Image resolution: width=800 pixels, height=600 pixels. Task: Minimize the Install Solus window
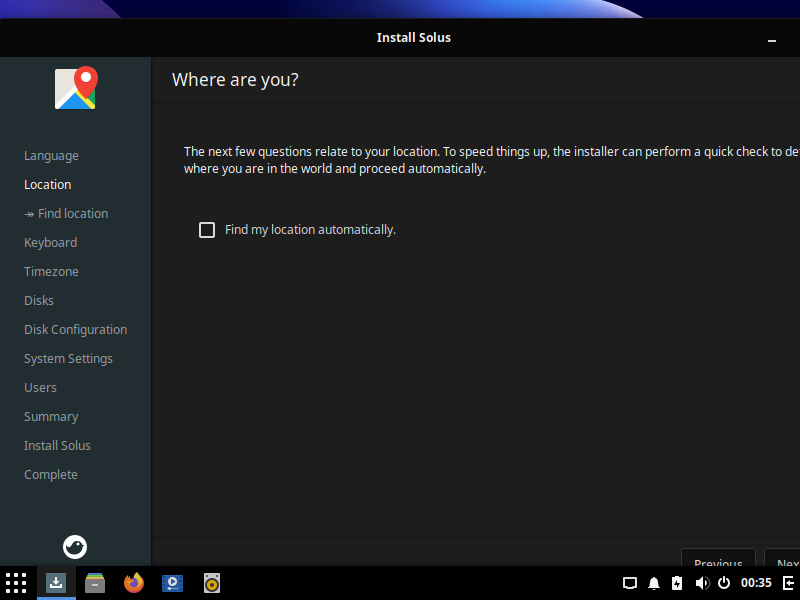pyautogui.click(x=772, y=38)
